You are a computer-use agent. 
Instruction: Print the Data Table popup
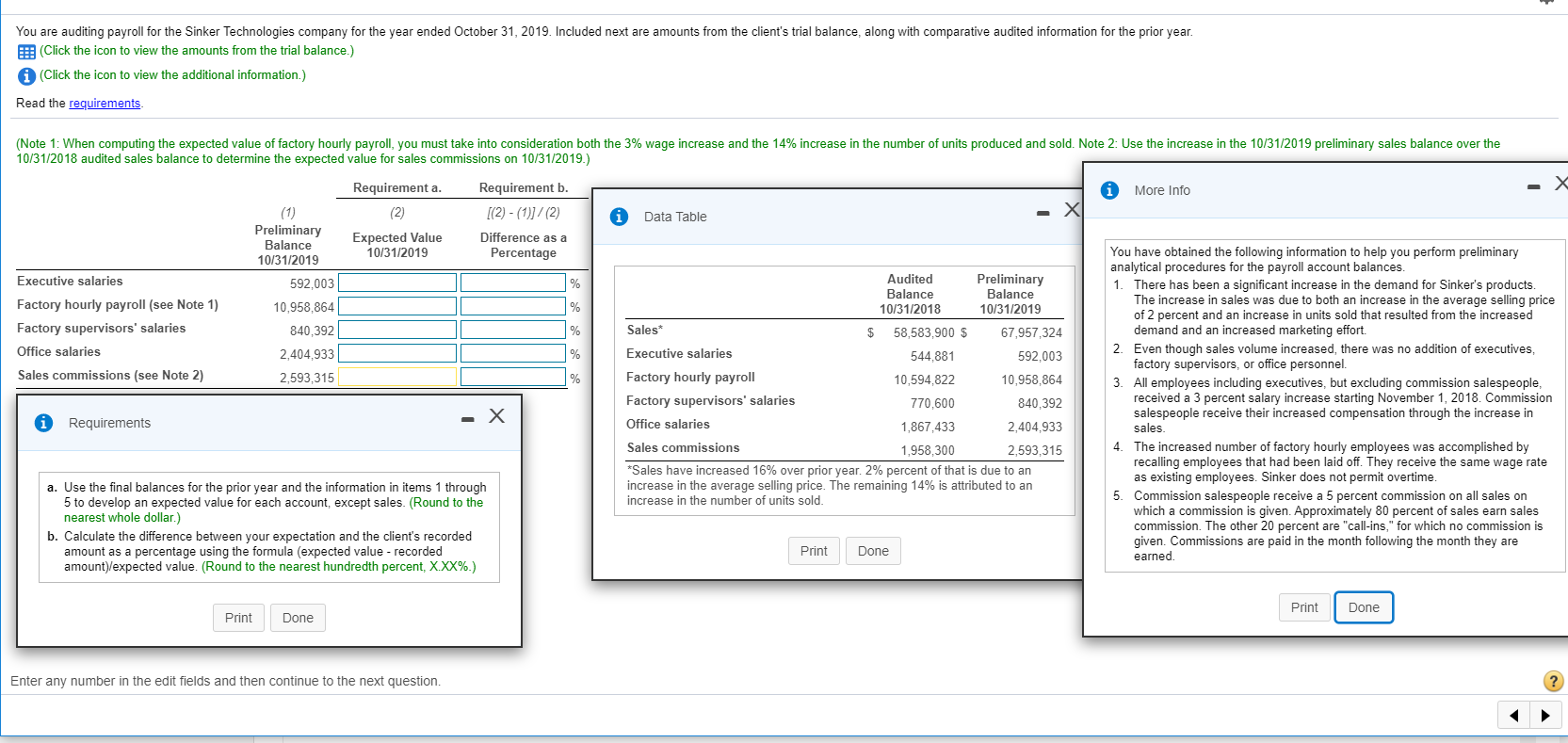tap(814, 551)
